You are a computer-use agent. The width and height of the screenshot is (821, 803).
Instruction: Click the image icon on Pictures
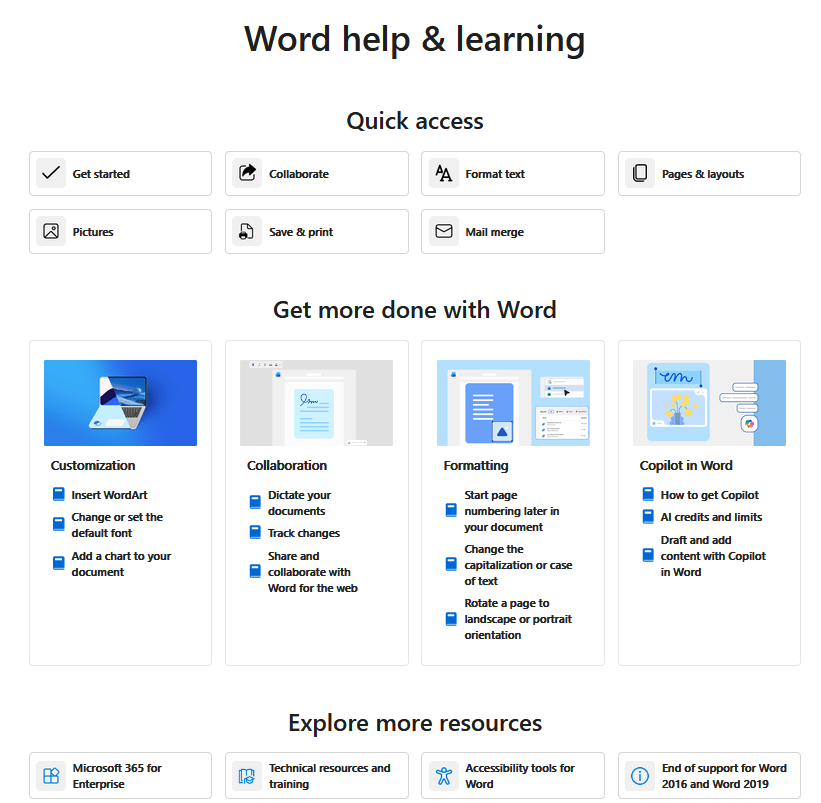[51, 231]
